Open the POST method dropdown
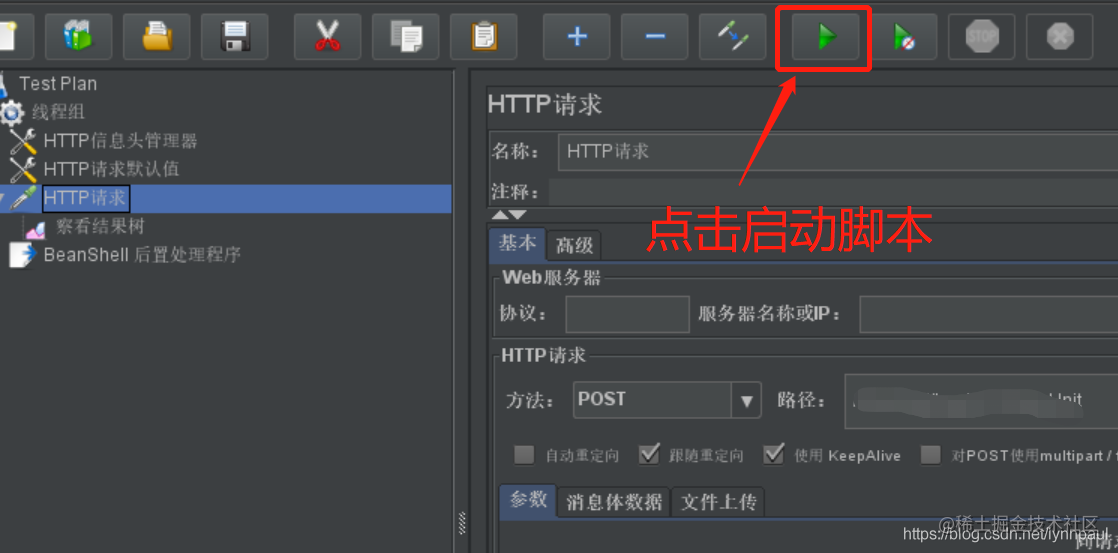Viewport: 1118px width, 553px height. [x=746, y=400]
